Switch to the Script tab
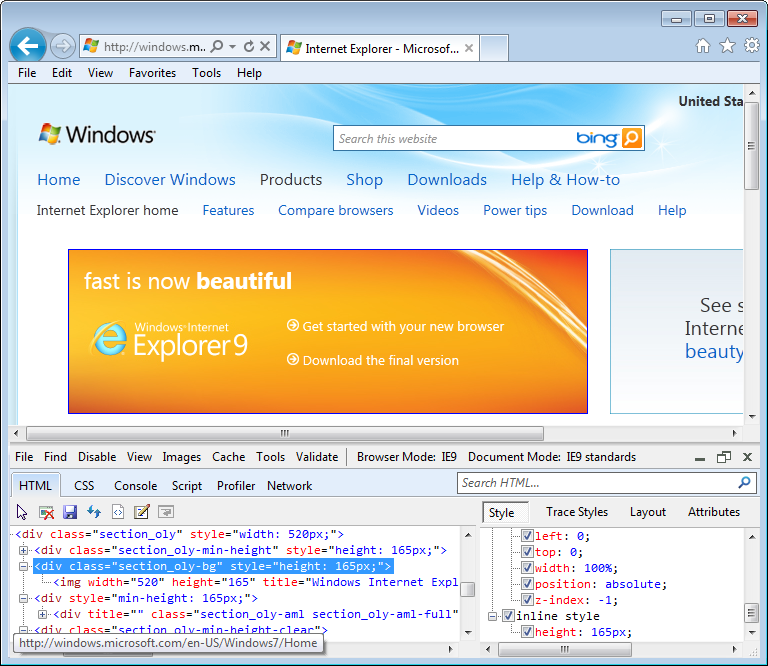768x666 pixels. coord(187,486)
